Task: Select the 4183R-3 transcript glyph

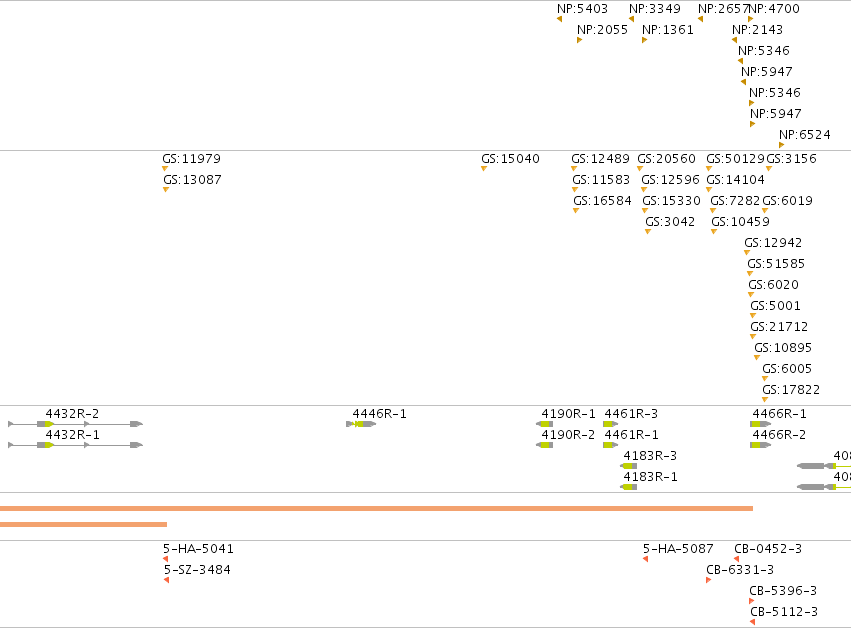Action: [628, 466]
